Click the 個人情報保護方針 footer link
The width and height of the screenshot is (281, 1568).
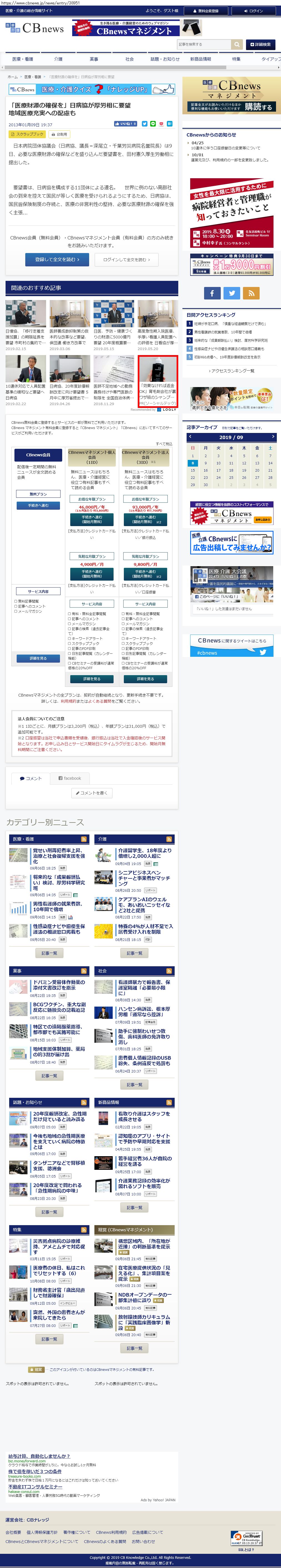pyautogui.click(x=42, y=1532)
